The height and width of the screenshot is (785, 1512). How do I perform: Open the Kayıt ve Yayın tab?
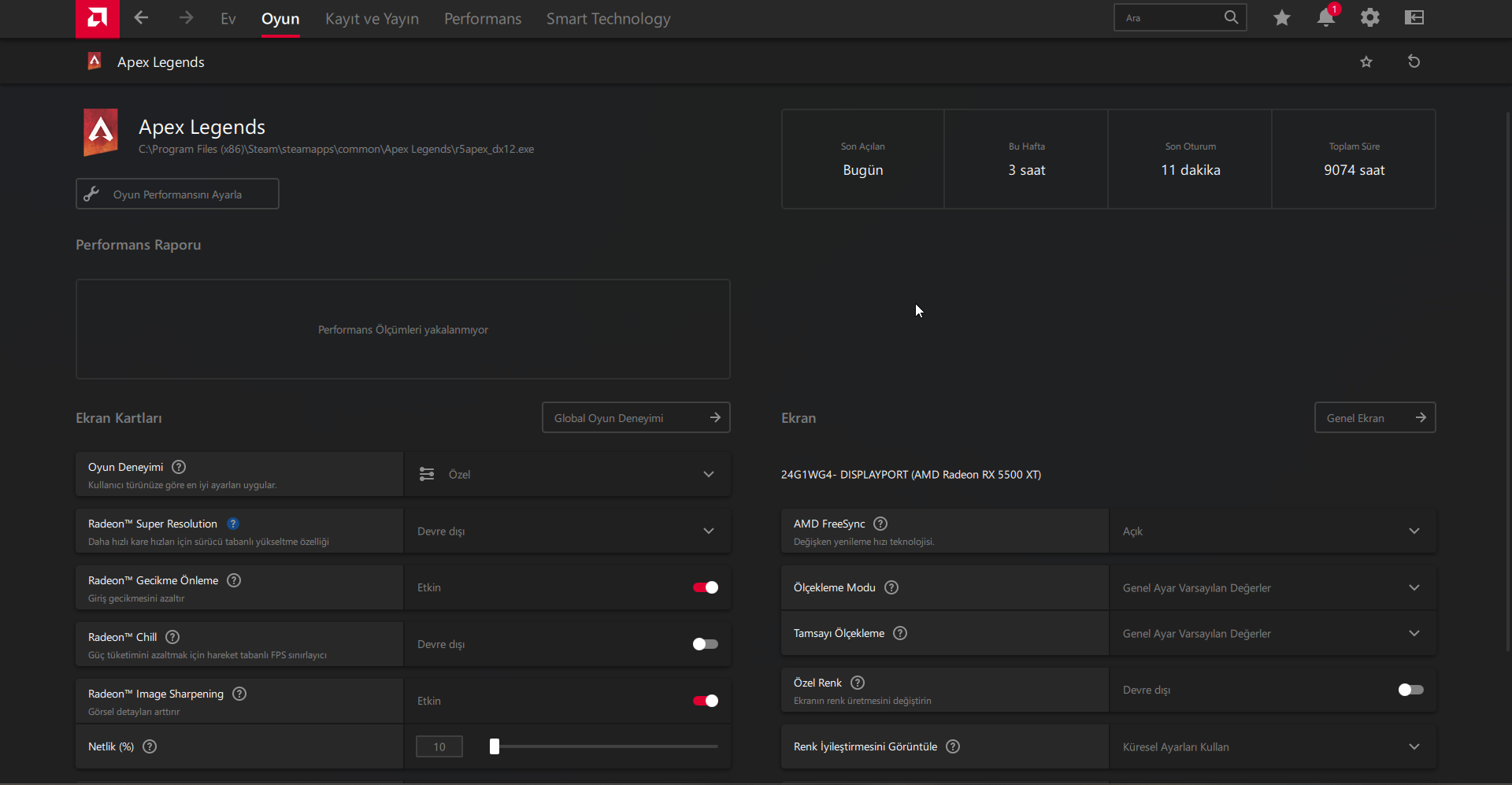click(x=372, y=18)
